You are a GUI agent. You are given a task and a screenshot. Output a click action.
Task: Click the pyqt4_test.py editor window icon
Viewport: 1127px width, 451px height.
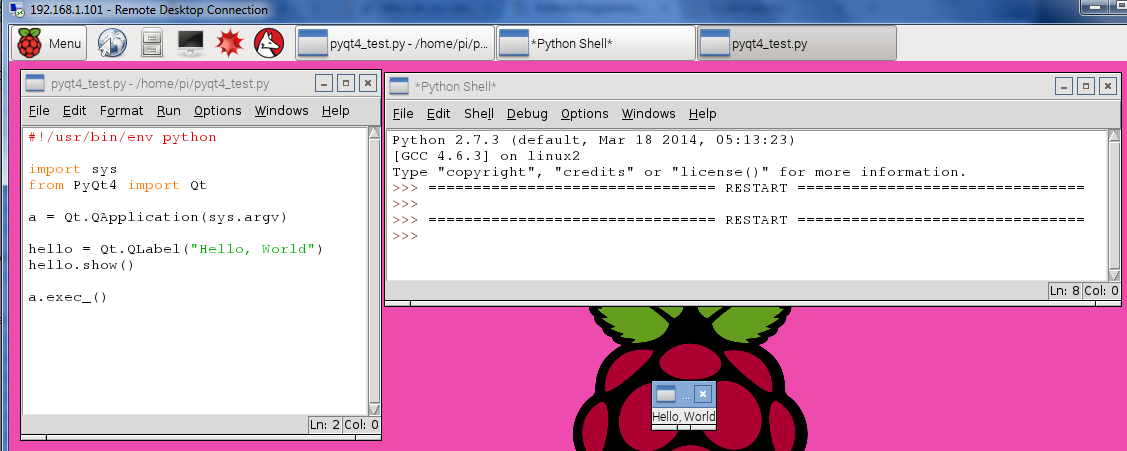coord(35,84)
